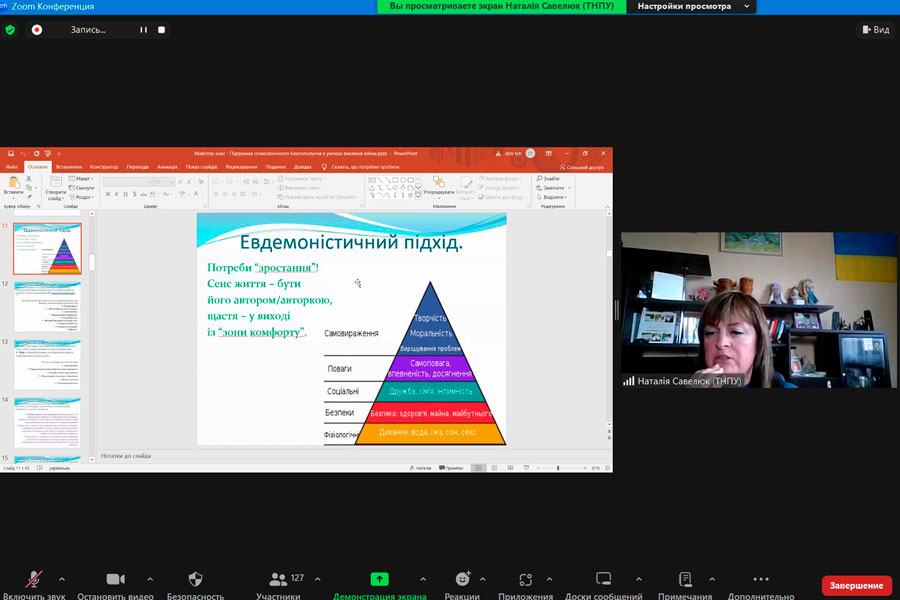Viewport: 900px width, 600px height.
Task: Open the Участники participants list
Action: [278, 580]
